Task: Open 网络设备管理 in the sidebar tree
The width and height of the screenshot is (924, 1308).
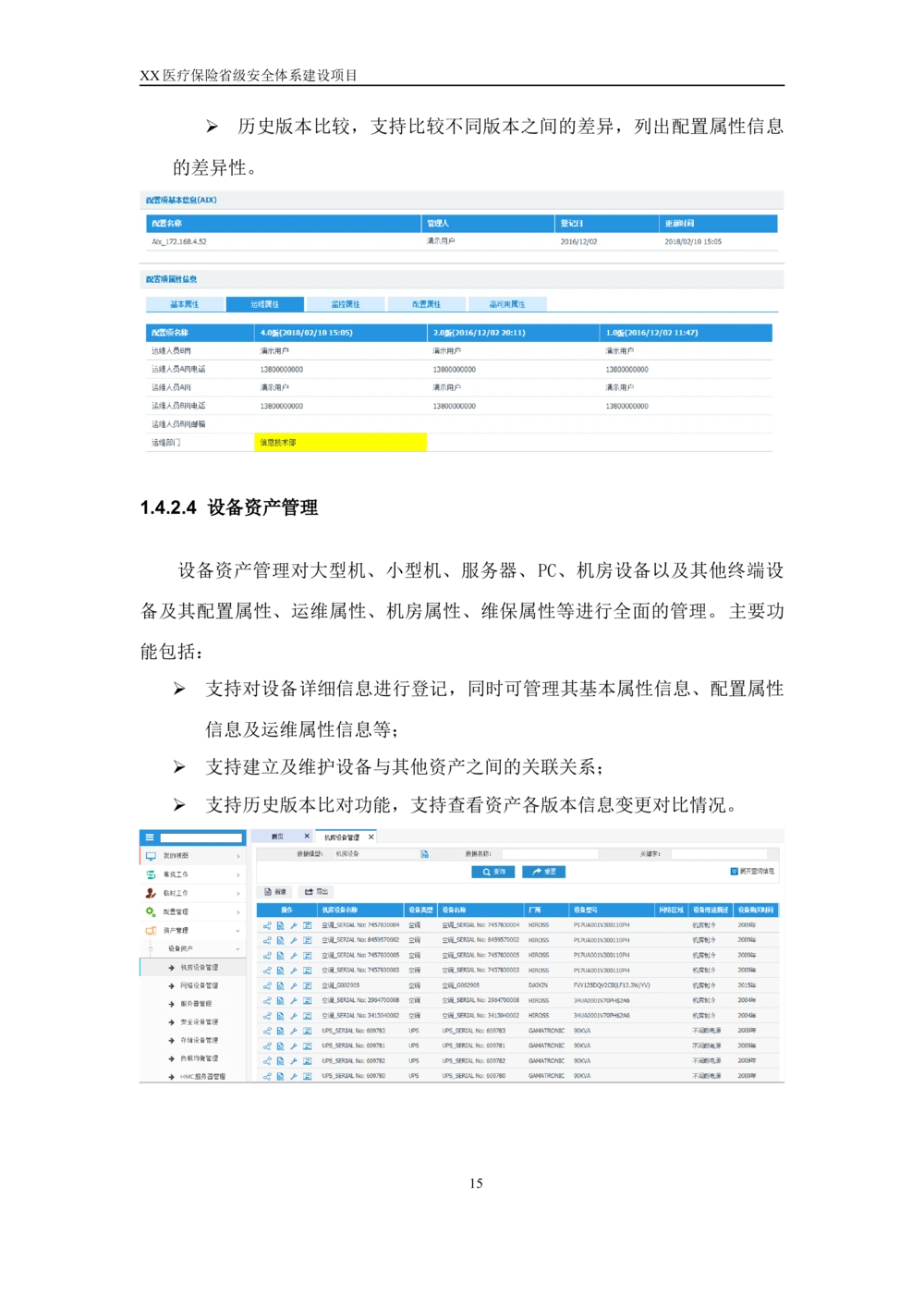Action: [199, 986]
